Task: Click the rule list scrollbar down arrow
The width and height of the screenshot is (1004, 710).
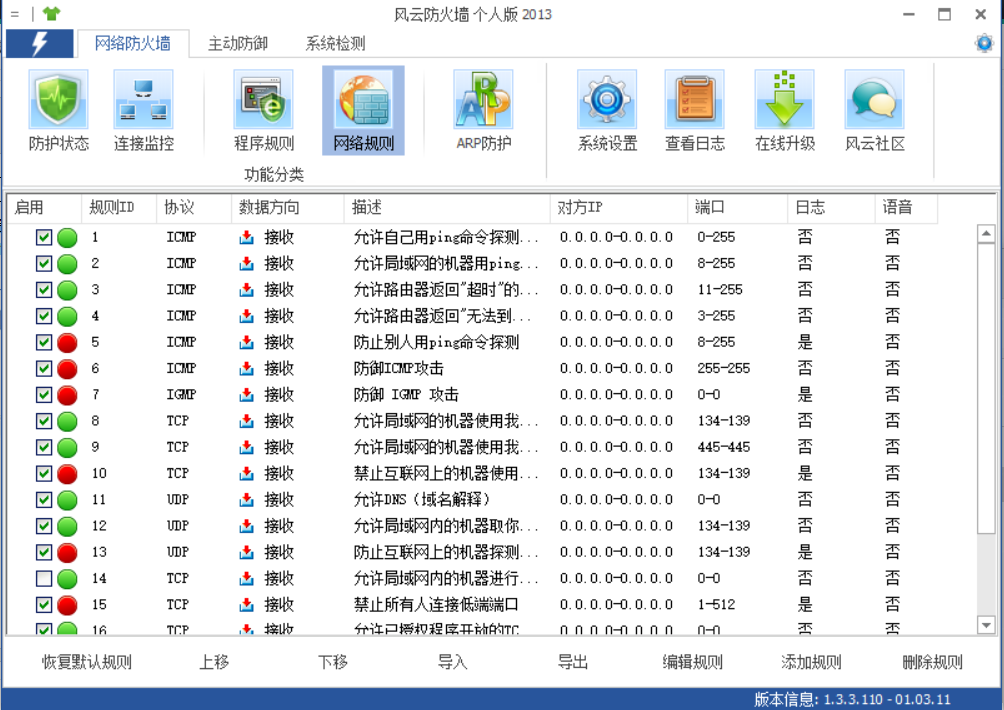Action: 986,625
